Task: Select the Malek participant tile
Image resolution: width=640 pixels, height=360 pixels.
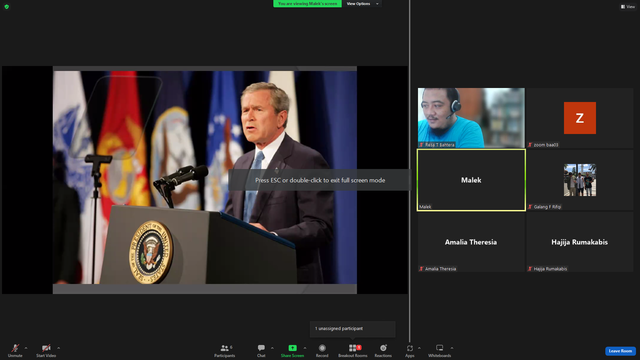Action: 471,180
